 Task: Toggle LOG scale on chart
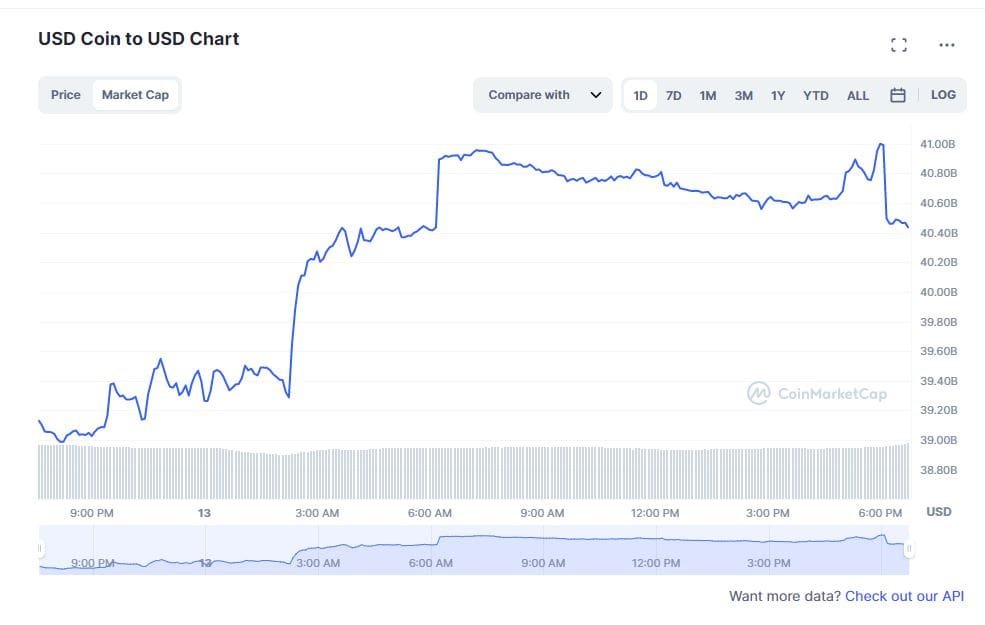(x=943, y=95)
